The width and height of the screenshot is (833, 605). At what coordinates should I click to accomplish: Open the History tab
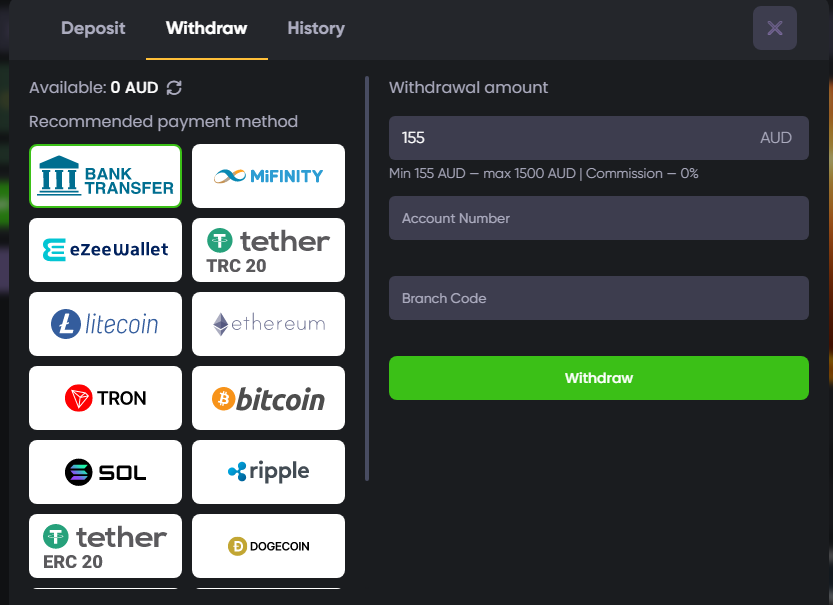click(316, 28)
